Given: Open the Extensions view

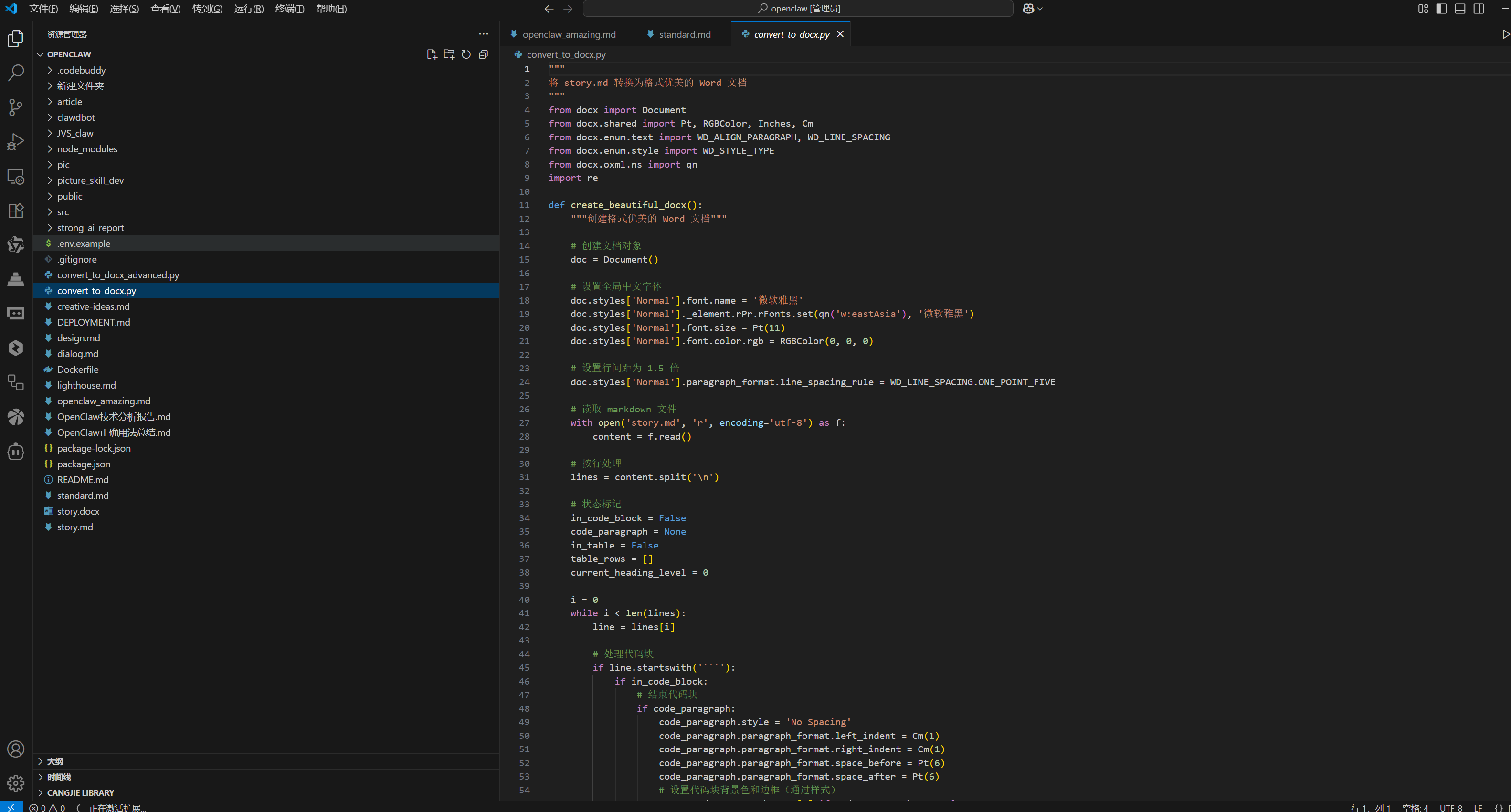Looking at the screenshot, I should [16, 211].
